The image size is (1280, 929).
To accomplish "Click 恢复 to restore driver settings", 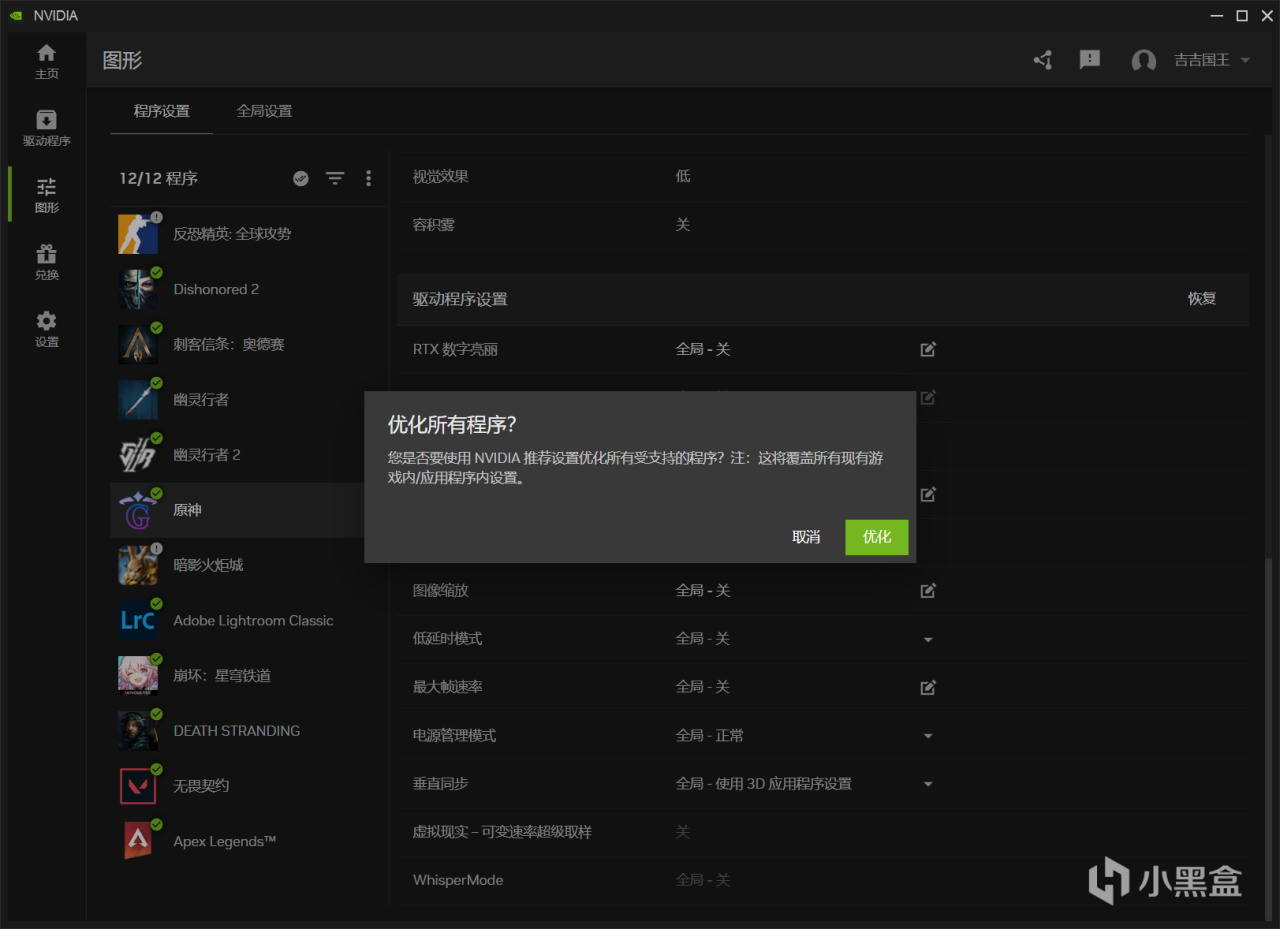I will coord(1202,299).
